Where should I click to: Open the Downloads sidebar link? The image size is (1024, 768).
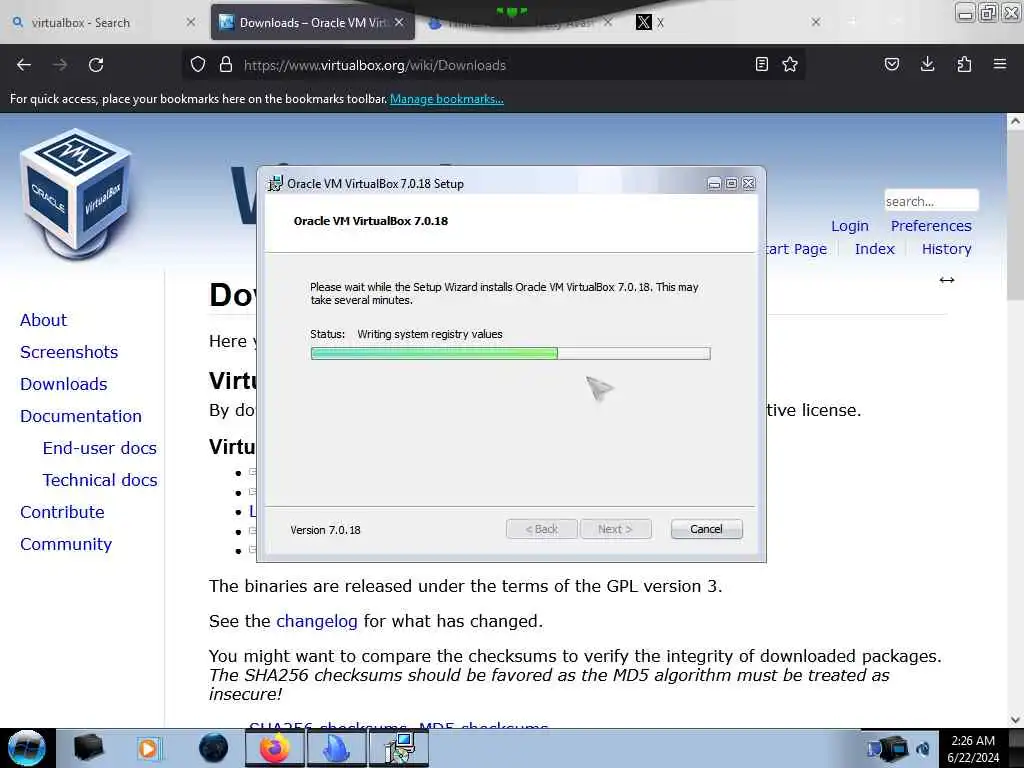[x=63, y=384]
